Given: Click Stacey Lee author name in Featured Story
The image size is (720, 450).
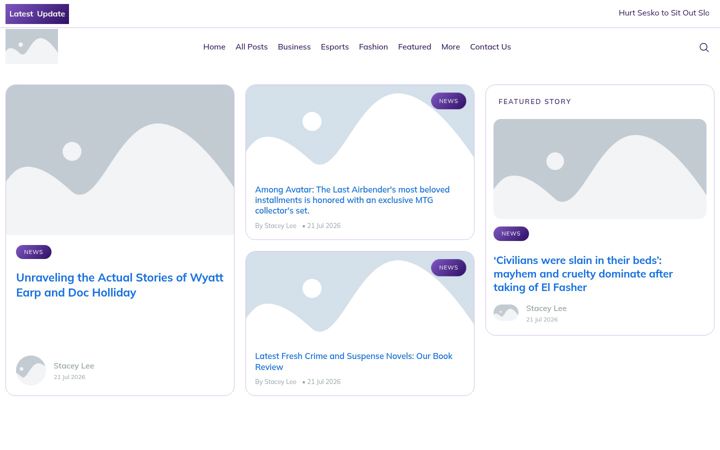Looking at the screenshot, I should pyautogui.click(x=546, y=309).
